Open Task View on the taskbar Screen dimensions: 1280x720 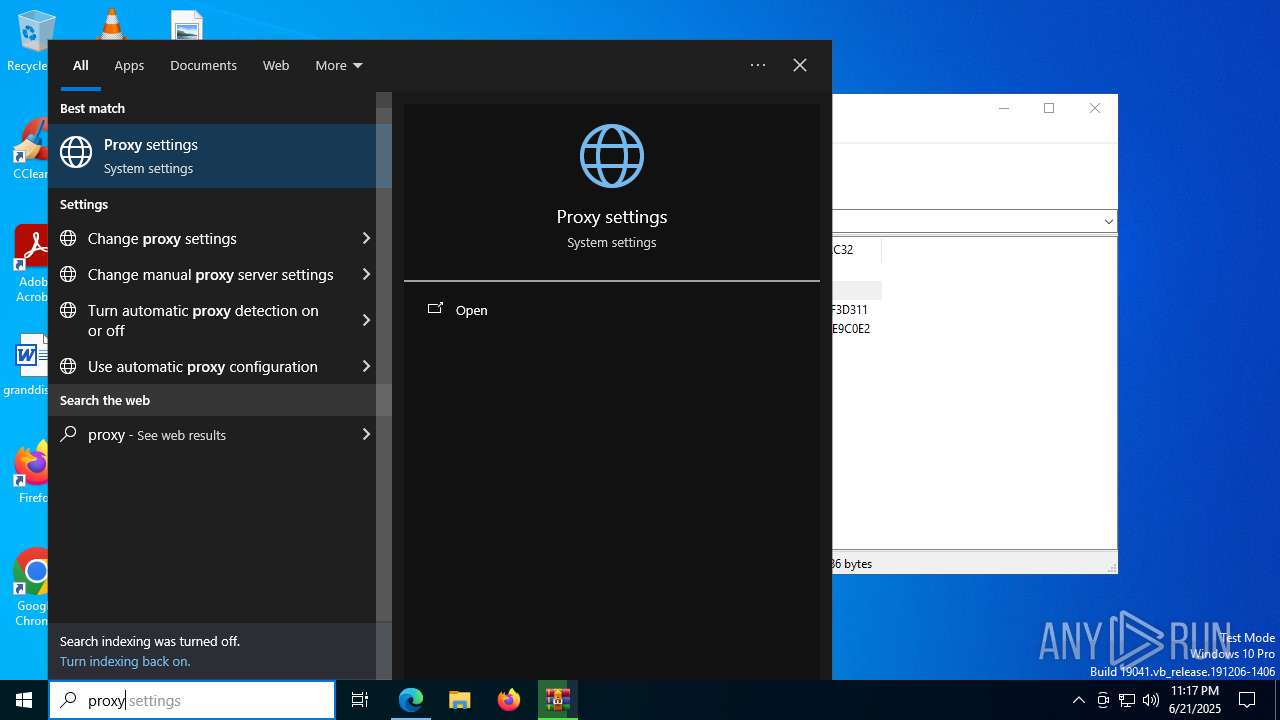(360, 700)
